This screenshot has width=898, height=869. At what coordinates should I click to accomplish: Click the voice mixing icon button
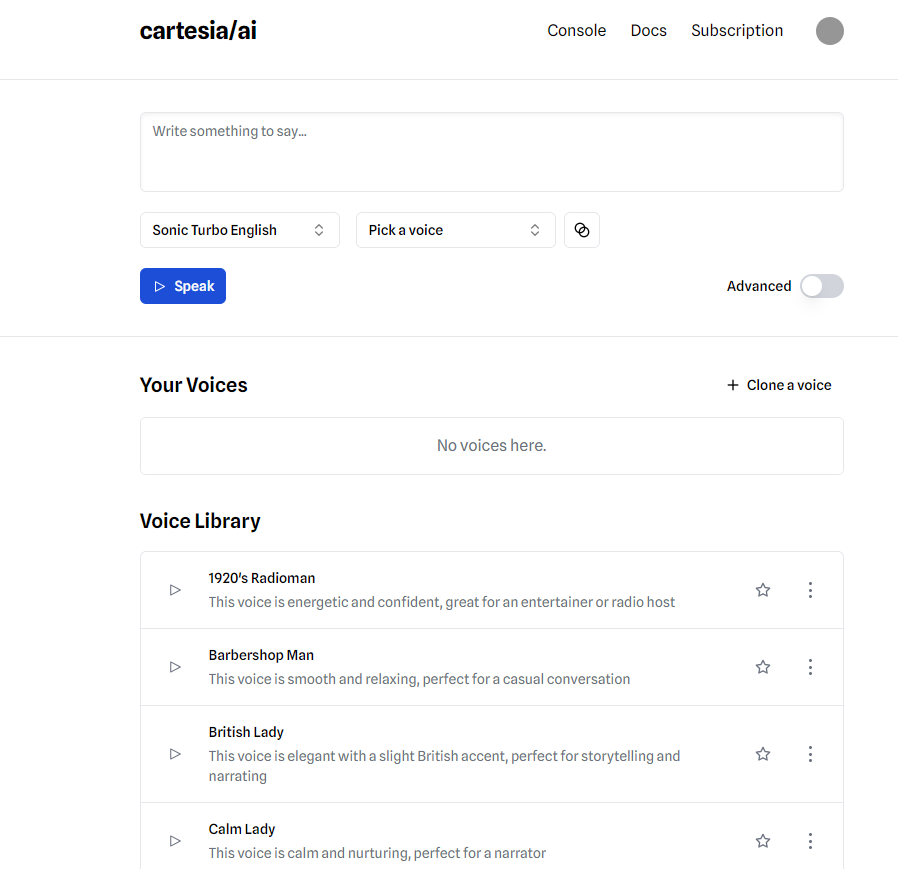pyautogui.click(x=582, y=230)
